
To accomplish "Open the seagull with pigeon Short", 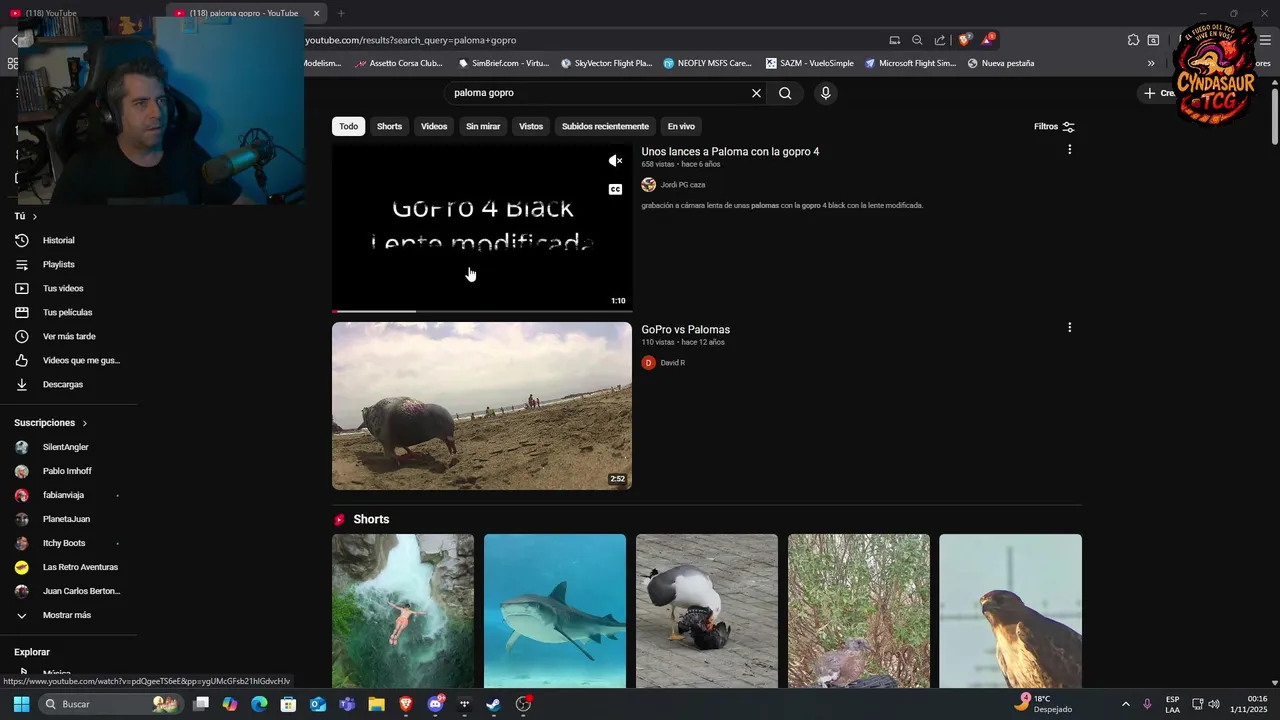I will click(707, 611).
